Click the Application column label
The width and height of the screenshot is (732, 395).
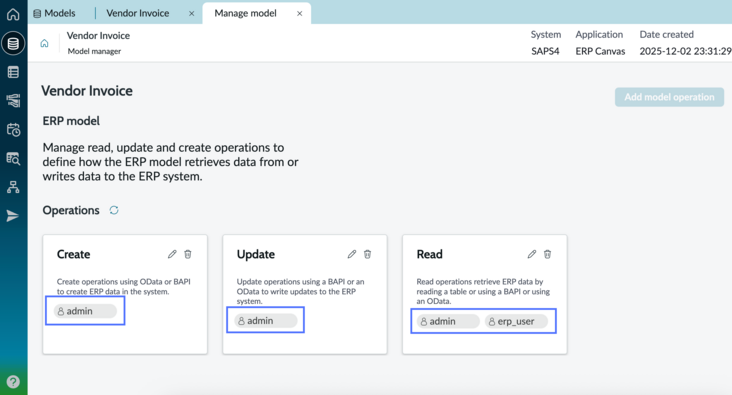click(x=599, y=35)
